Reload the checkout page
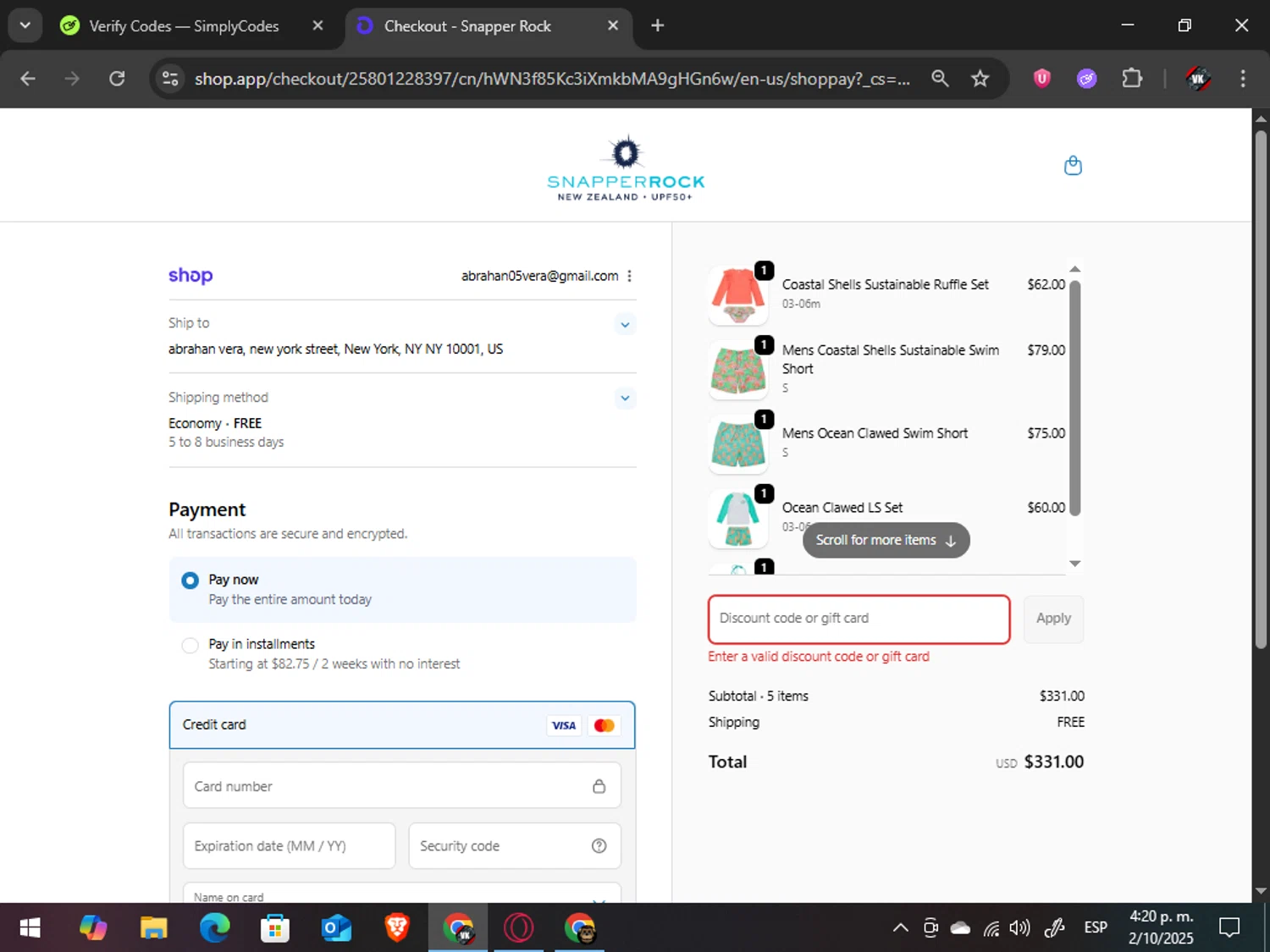This screenshot has width=1270, height=952. (x=117, y=79)
